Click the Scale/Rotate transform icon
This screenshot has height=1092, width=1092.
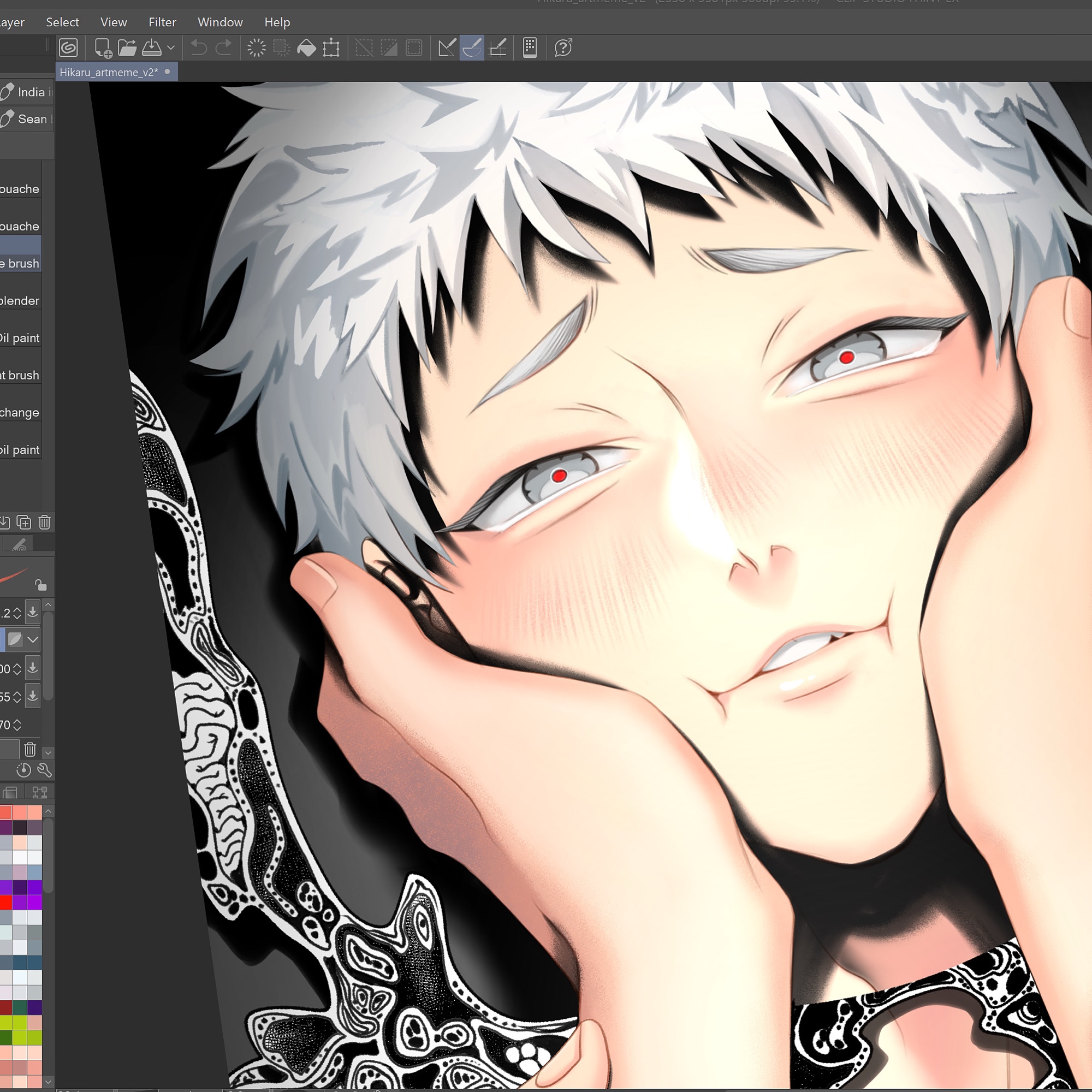(331, 48)
